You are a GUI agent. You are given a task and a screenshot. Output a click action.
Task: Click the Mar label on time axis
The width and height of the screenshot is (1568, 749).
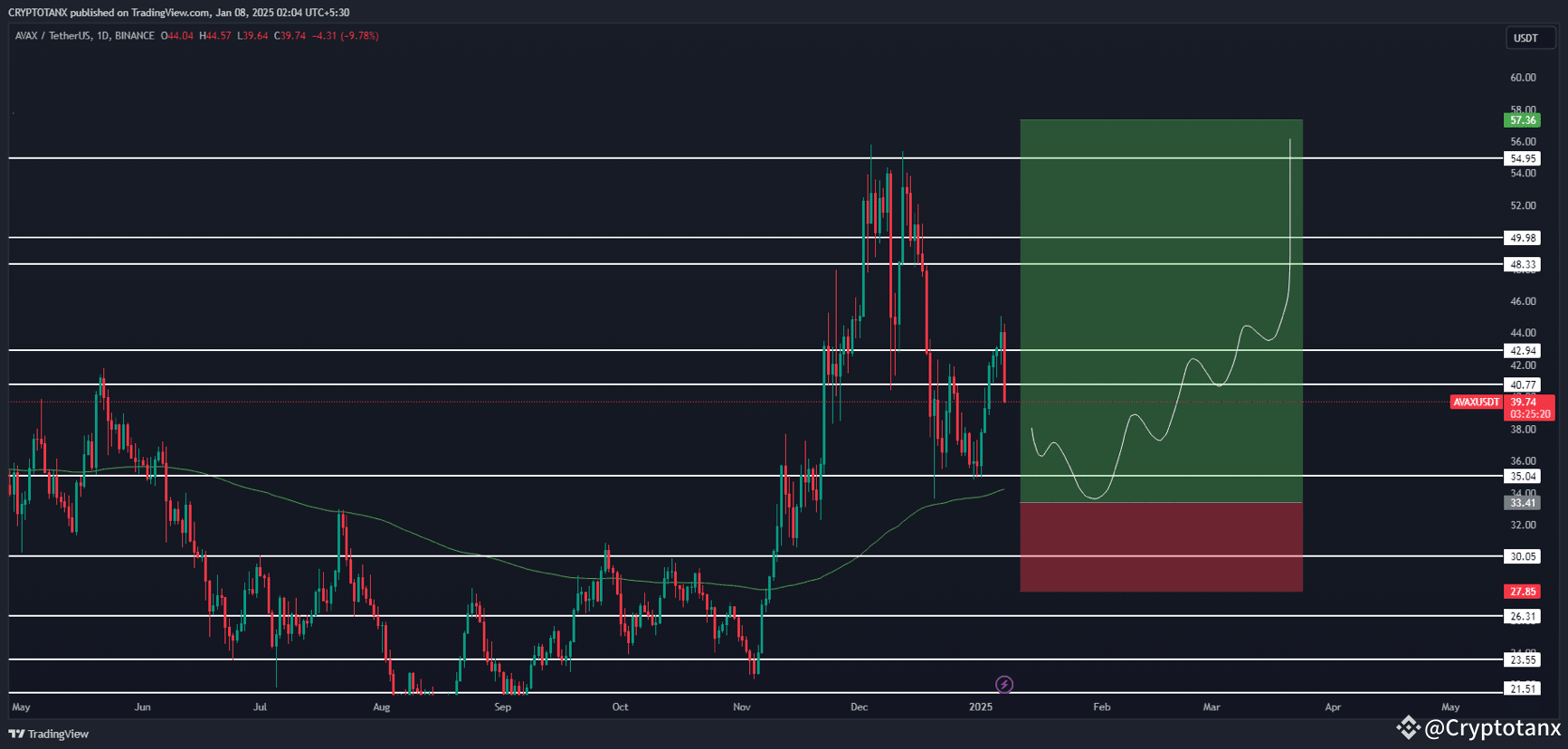(1212, 706)
